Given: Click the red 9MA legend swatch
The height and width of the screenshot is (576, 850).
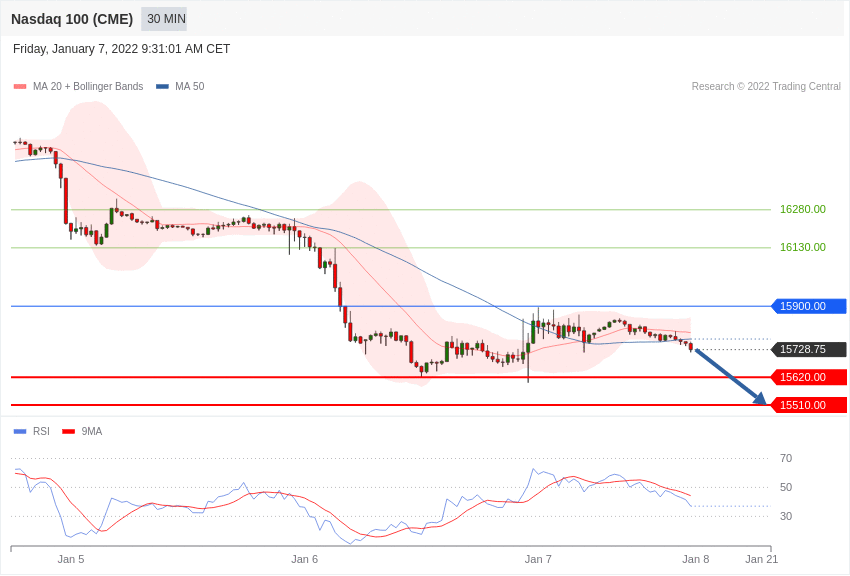Looking at the screenshot, I should point(69,431).
